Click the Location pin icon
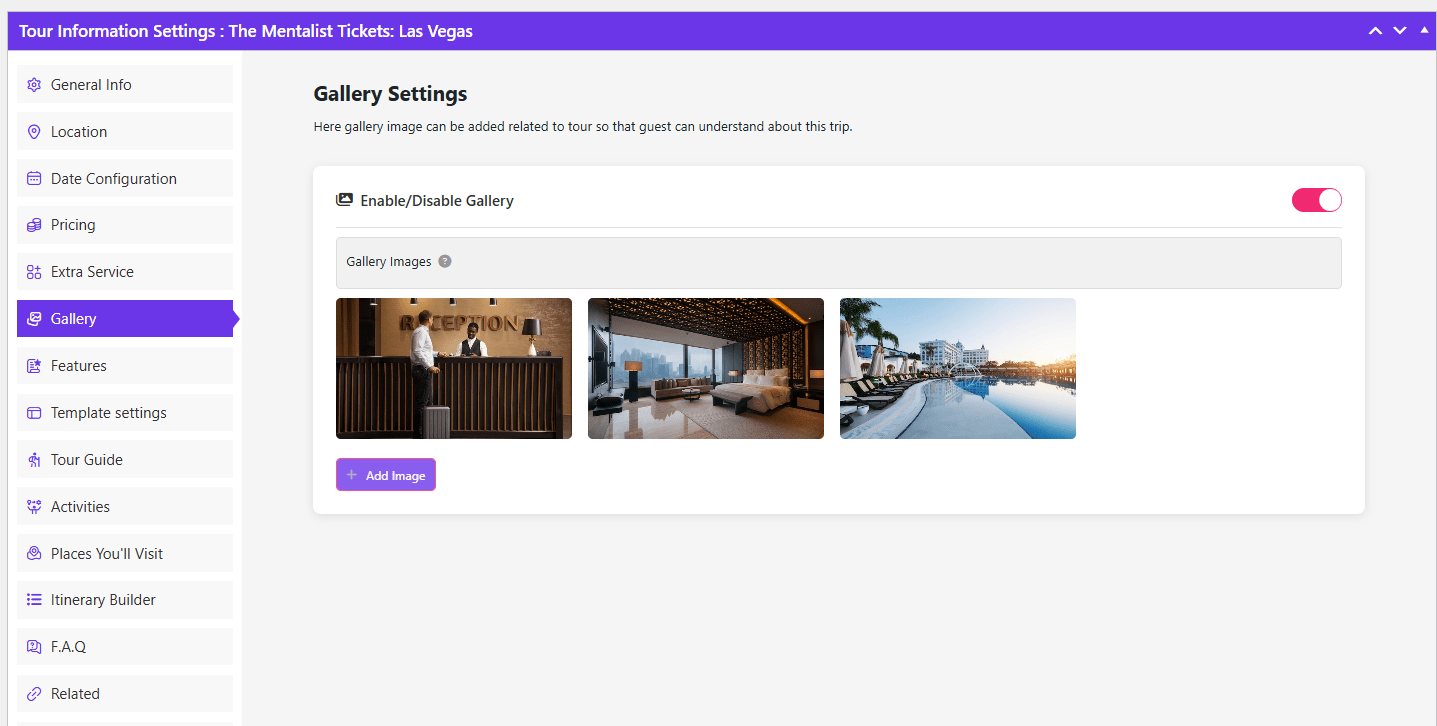The image size is (1437, 726). pos(34,132)
